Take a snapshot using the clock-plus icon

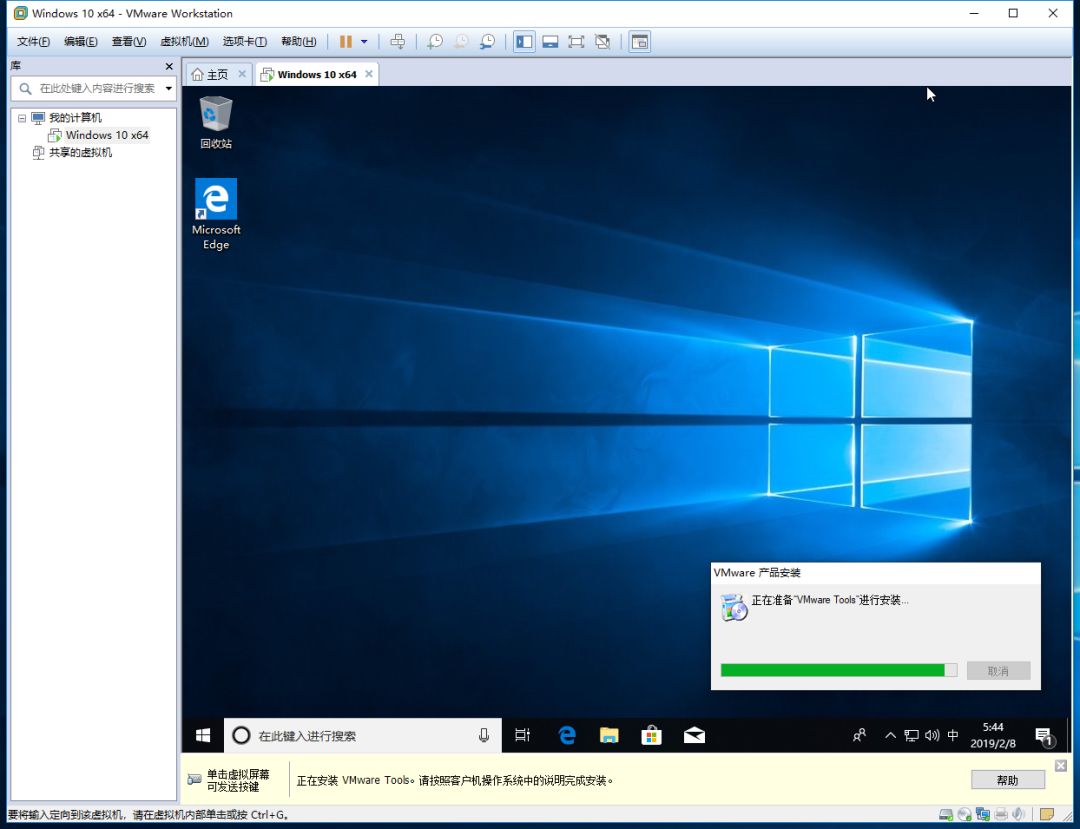(x=435, y=42)
